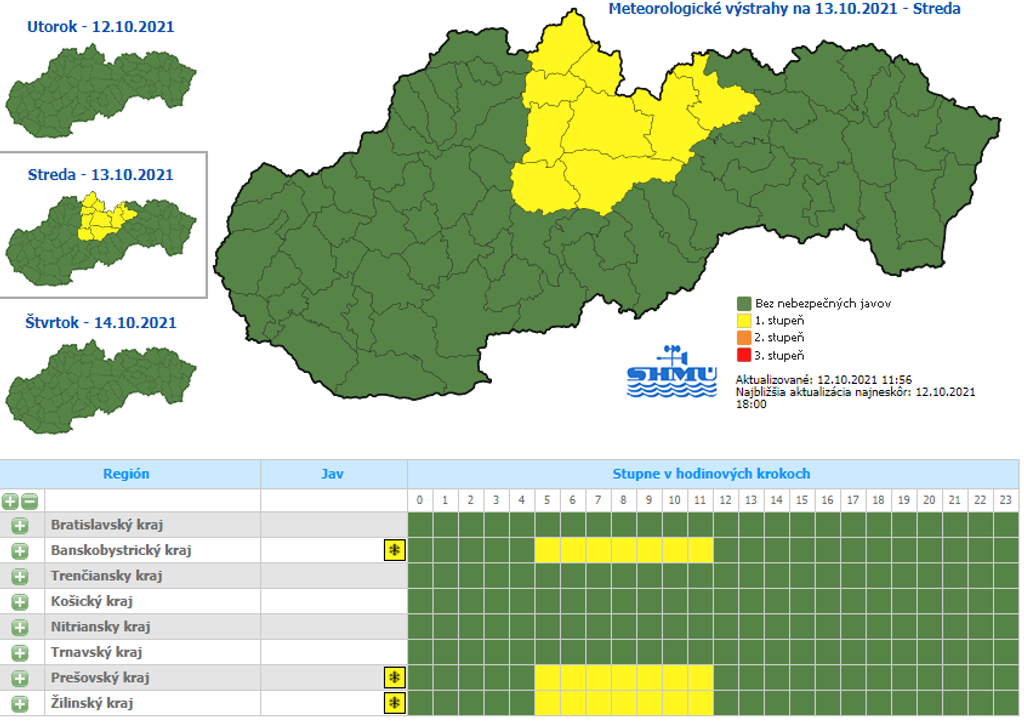Click the Jav column header
The image size is (1024, 723).
click(x=332, y=474)
